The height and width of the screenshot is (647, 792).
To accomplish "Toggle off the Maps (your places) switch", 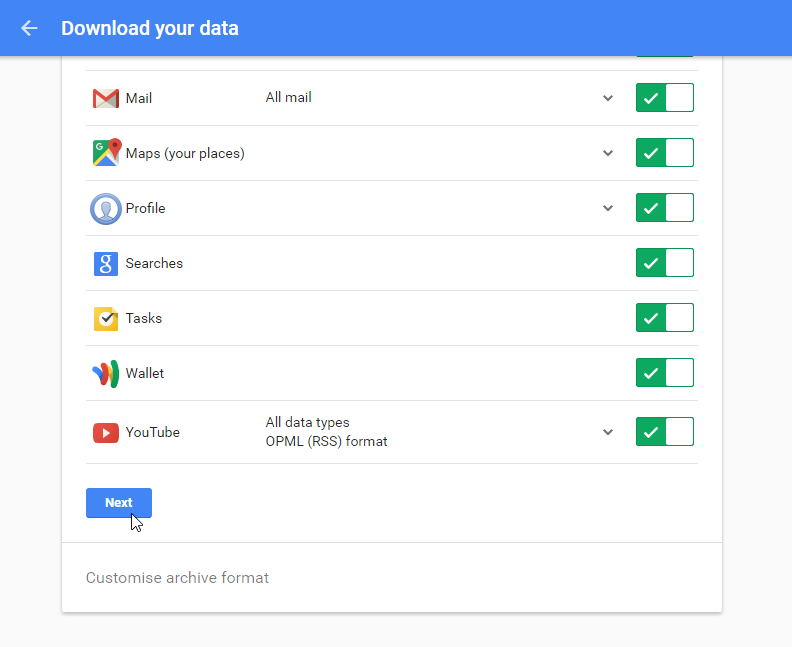I will 665,153.
